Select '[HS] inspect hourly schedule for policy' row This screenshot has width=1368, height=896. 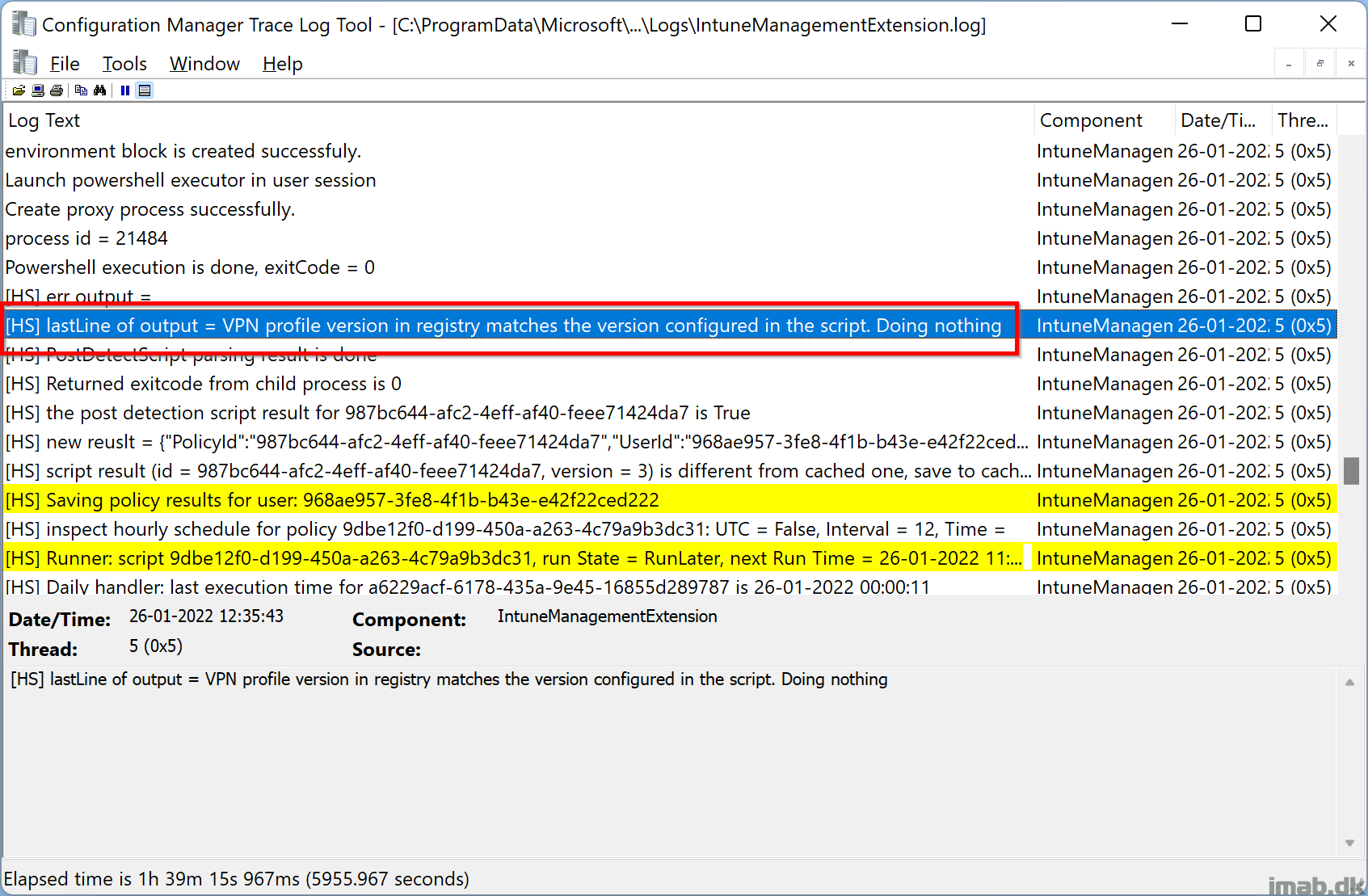click(x=670, y=529)
